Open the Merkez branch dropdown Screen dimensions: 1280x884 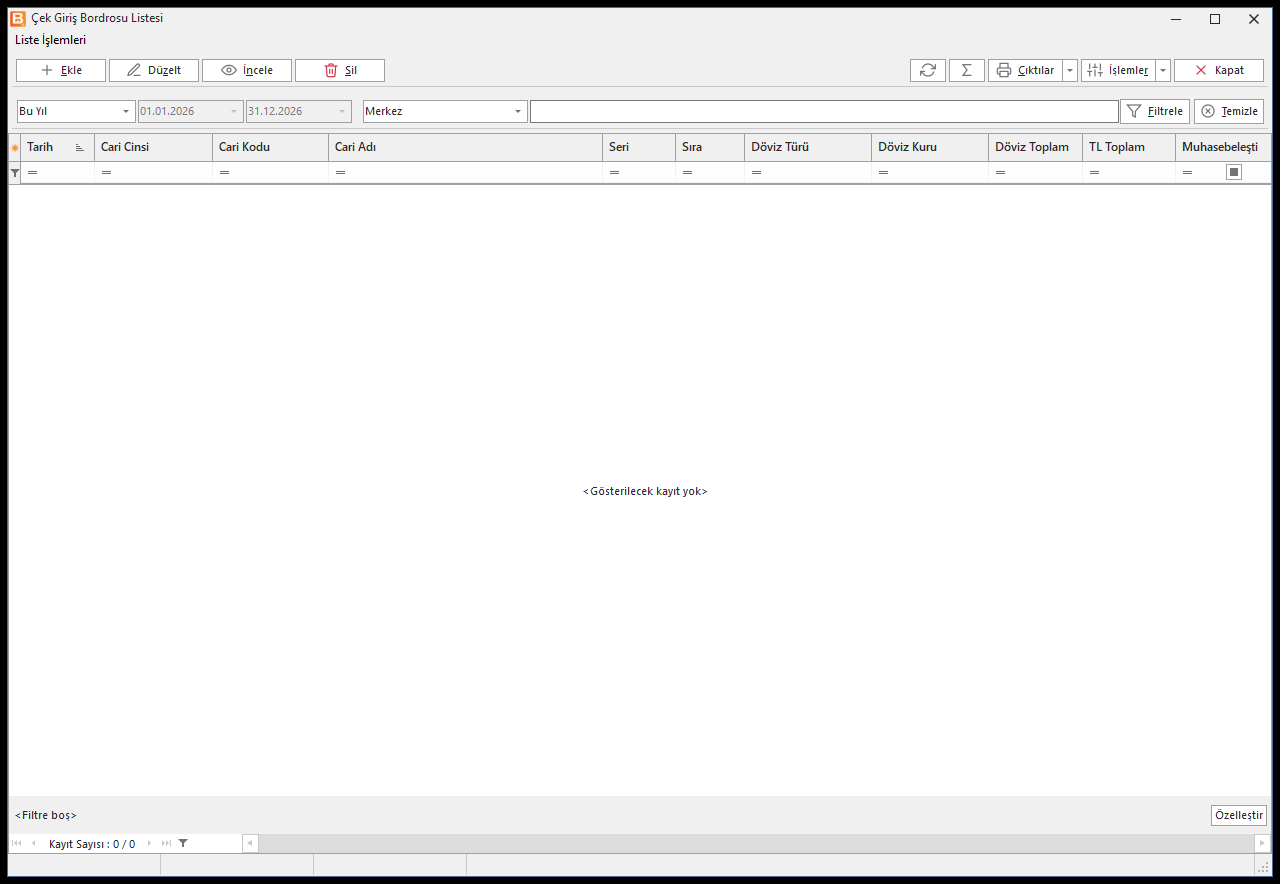518,111
